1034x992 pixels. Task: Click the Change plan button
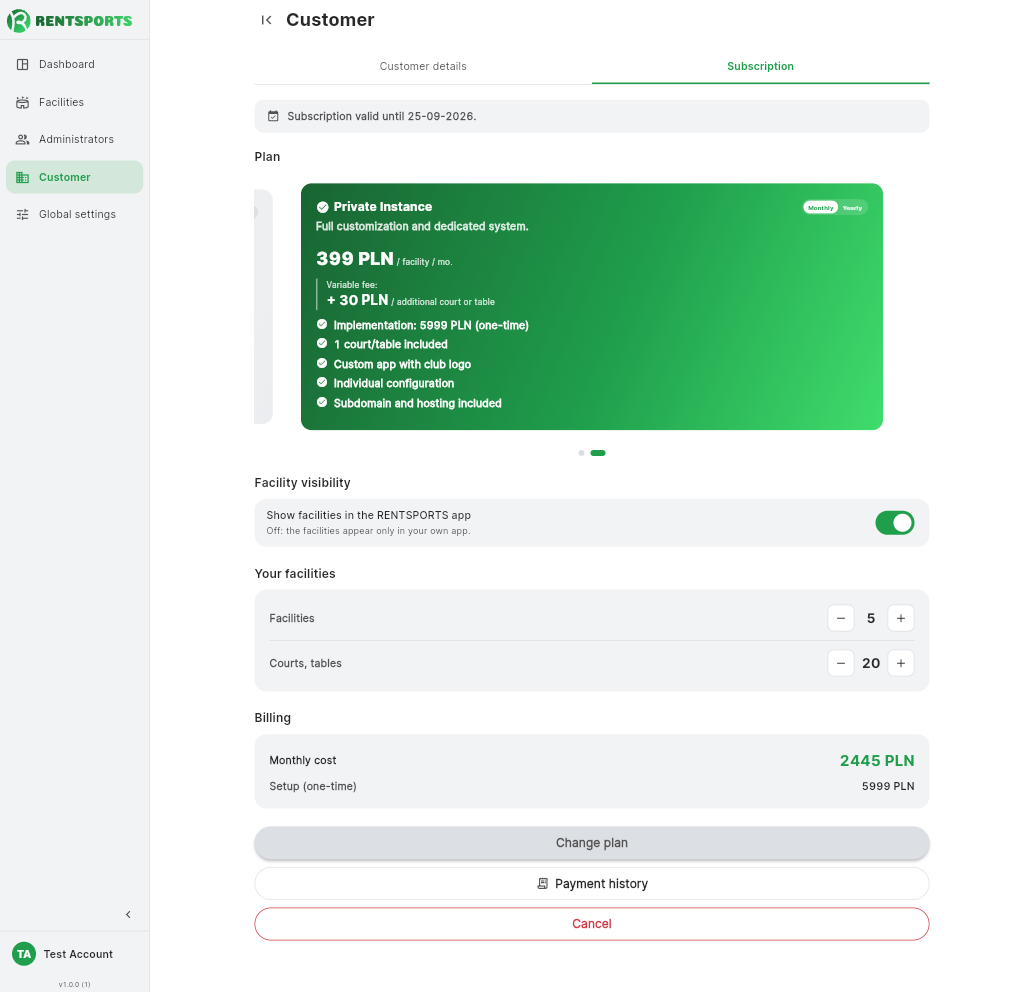592,843
